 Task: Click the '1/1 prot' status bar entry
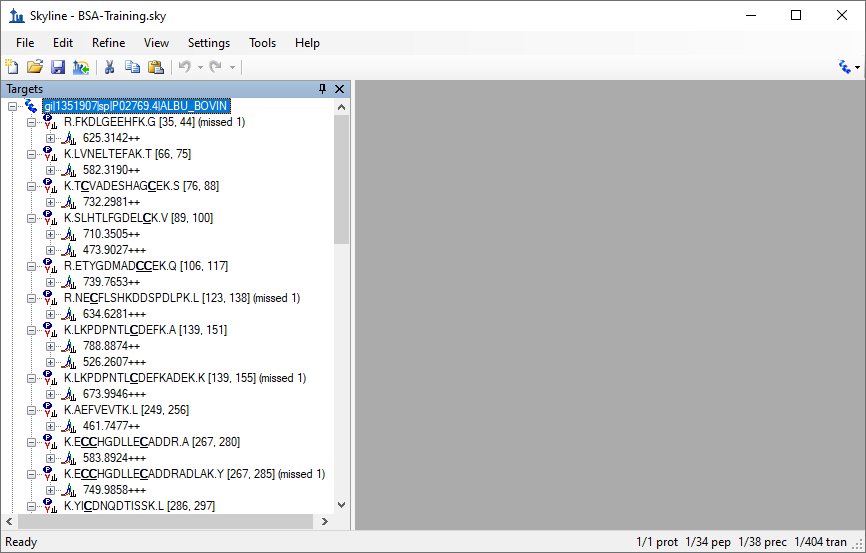[x=657, y=543]
